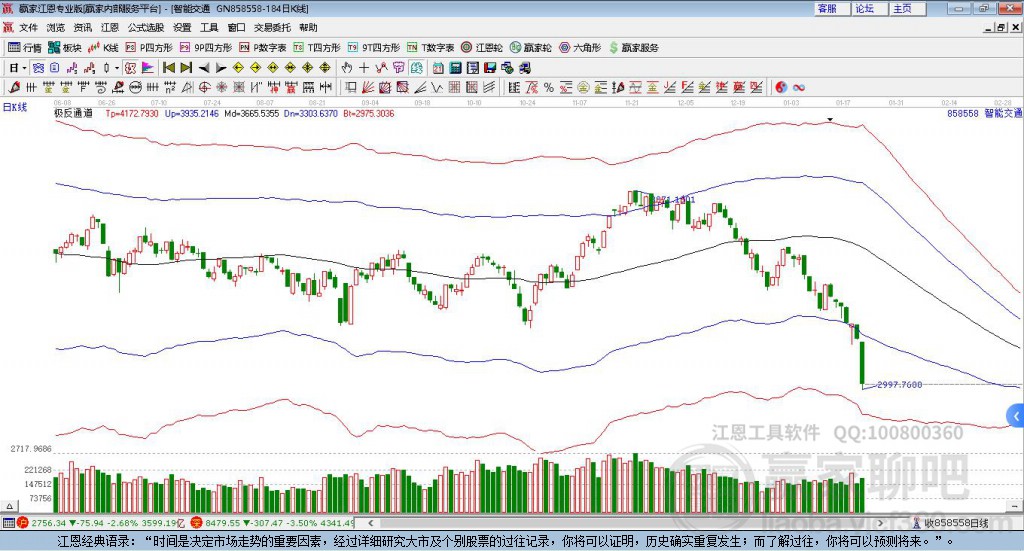Open the 江恩 menu

(x=110, y=27)
